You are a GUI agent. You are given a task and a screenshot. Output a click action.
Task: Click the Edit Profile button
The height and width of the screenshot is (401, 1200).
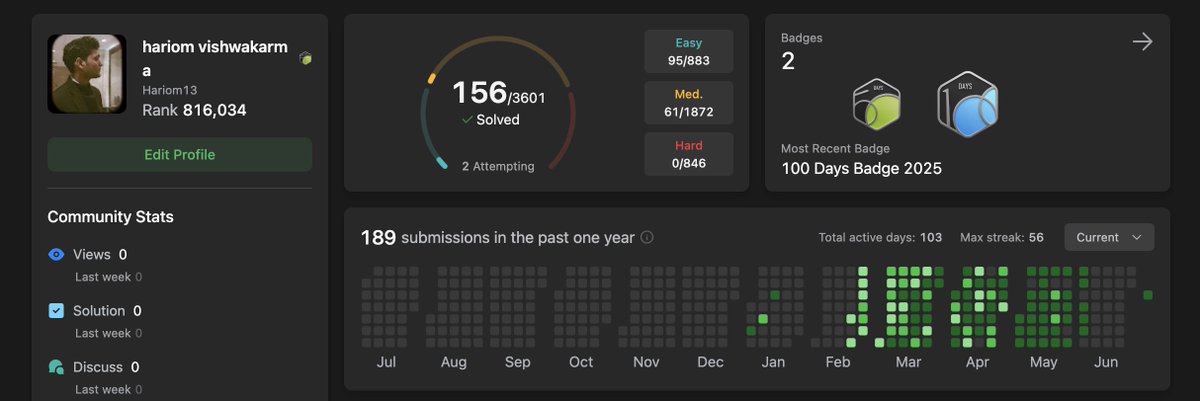pos(180,154)
